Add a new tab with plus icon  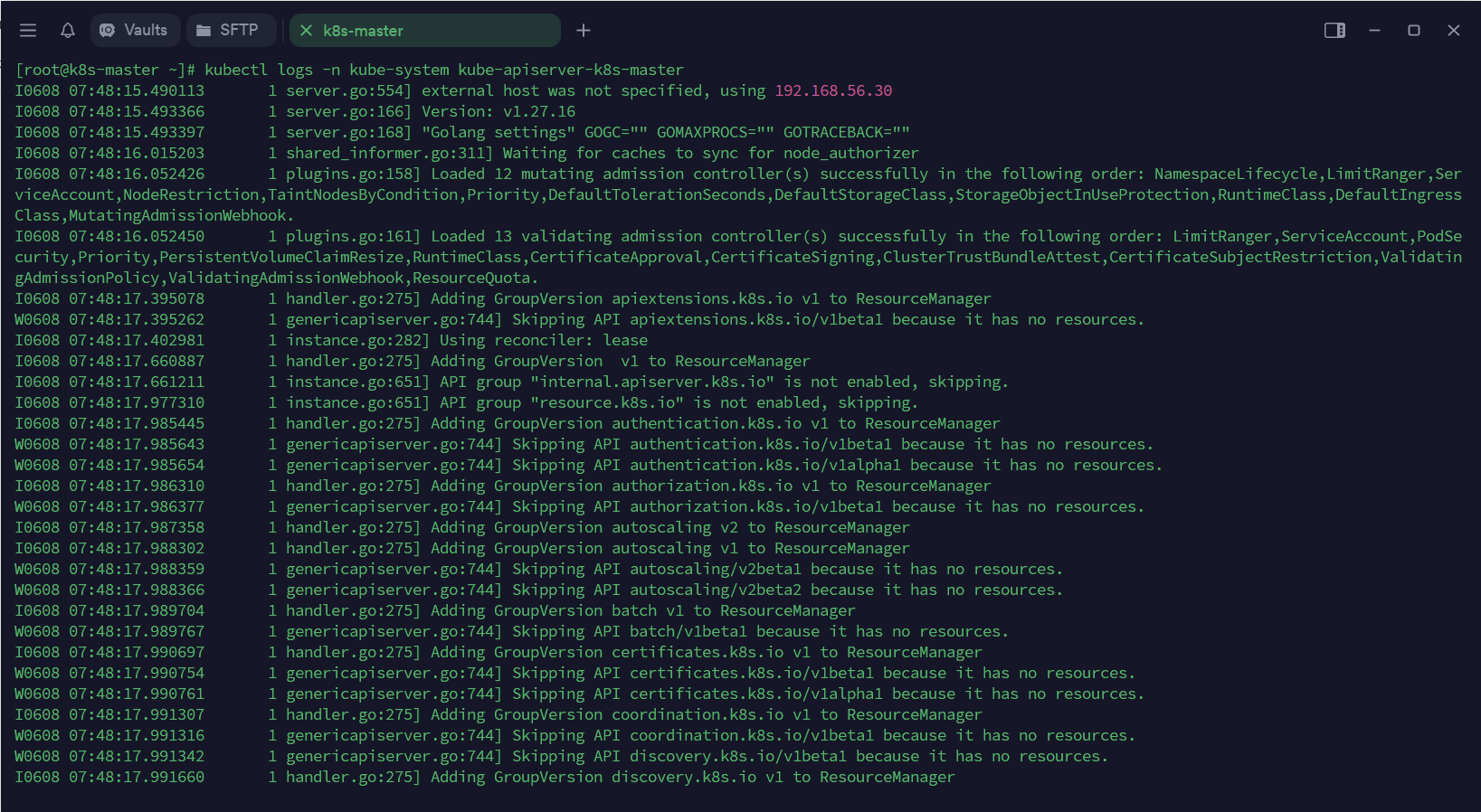click(584, 31)
